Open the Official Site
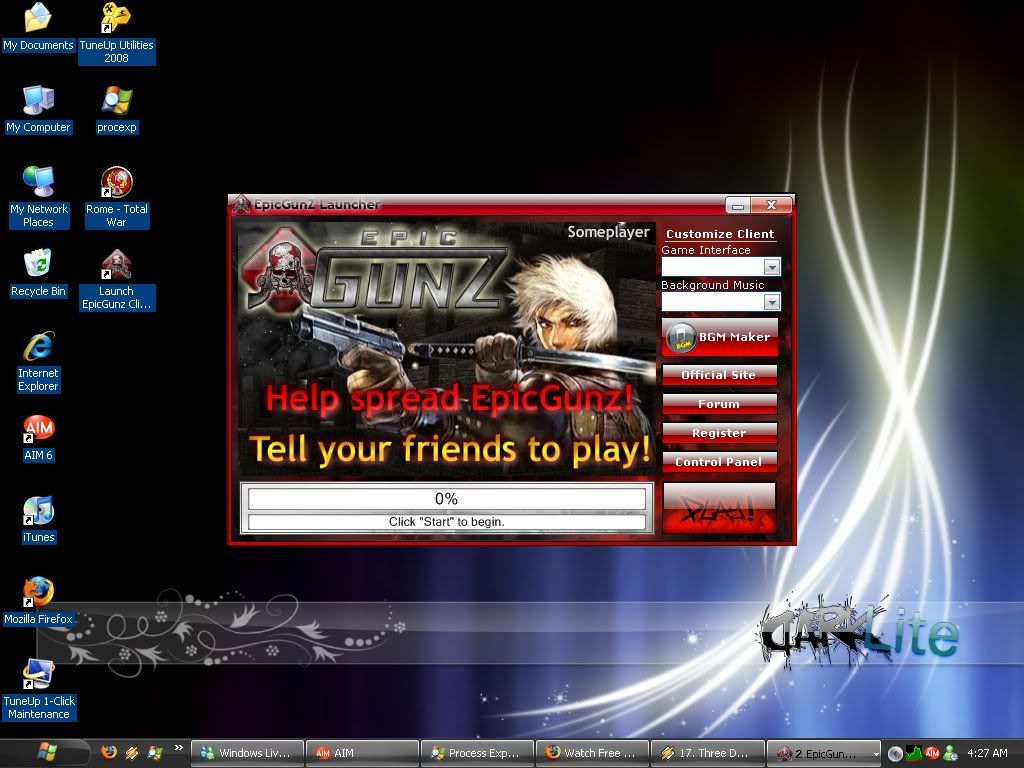 pos(719,375)
